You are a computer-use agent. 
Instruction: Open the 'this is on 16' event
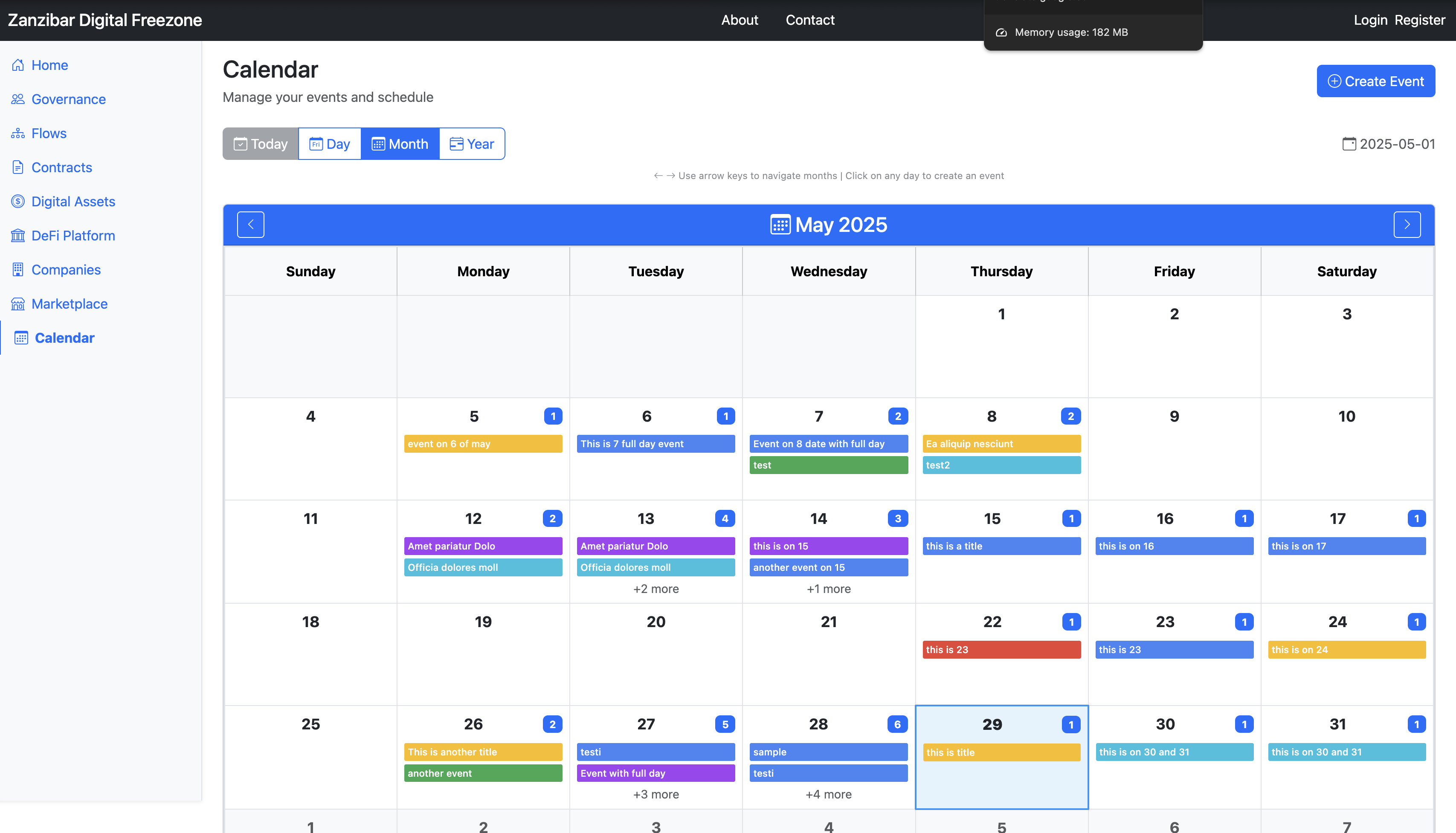point(1175,547)
